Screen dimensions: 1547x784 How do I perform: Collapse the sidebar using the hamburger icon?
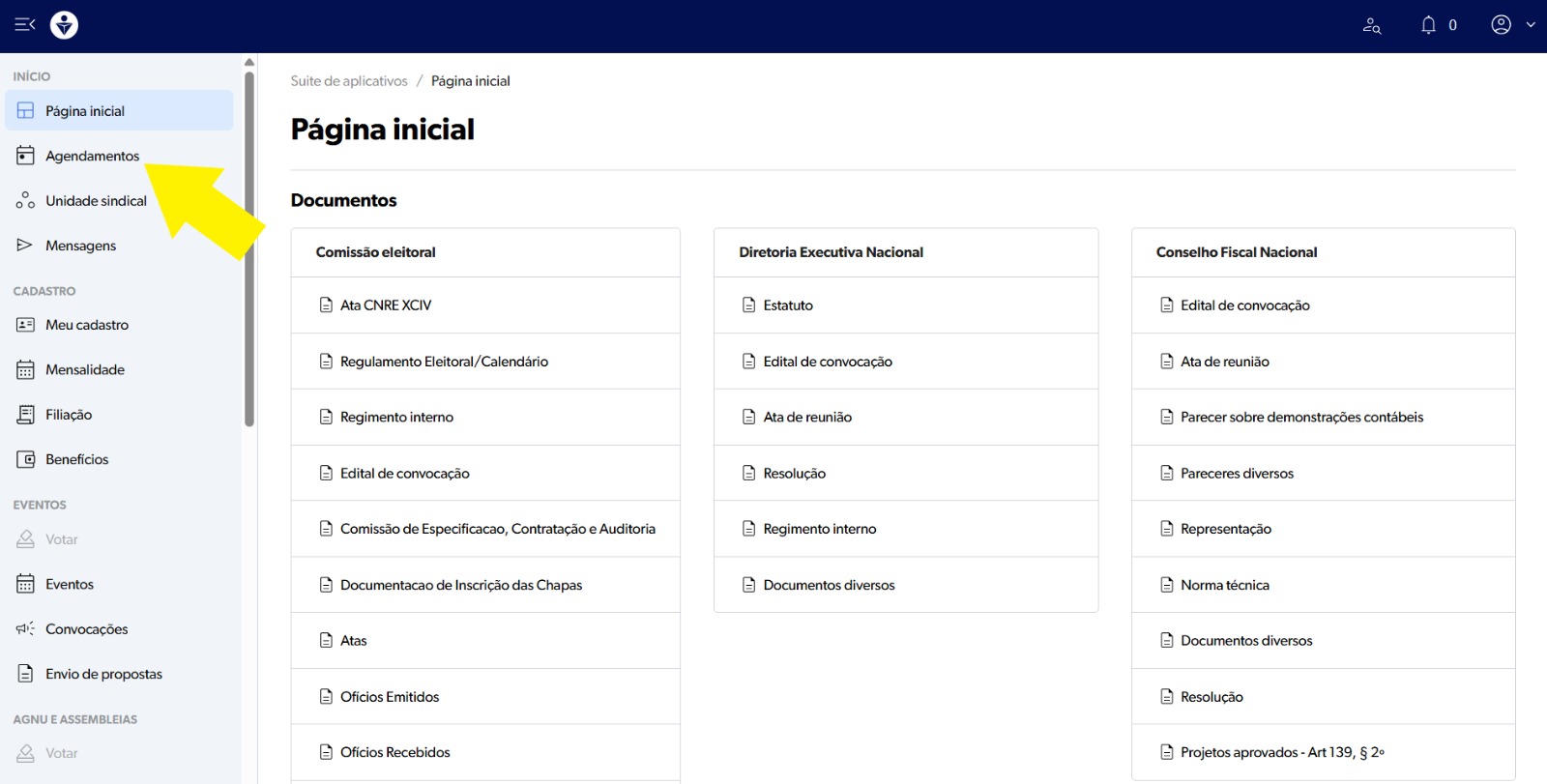(x=25, y=25)
